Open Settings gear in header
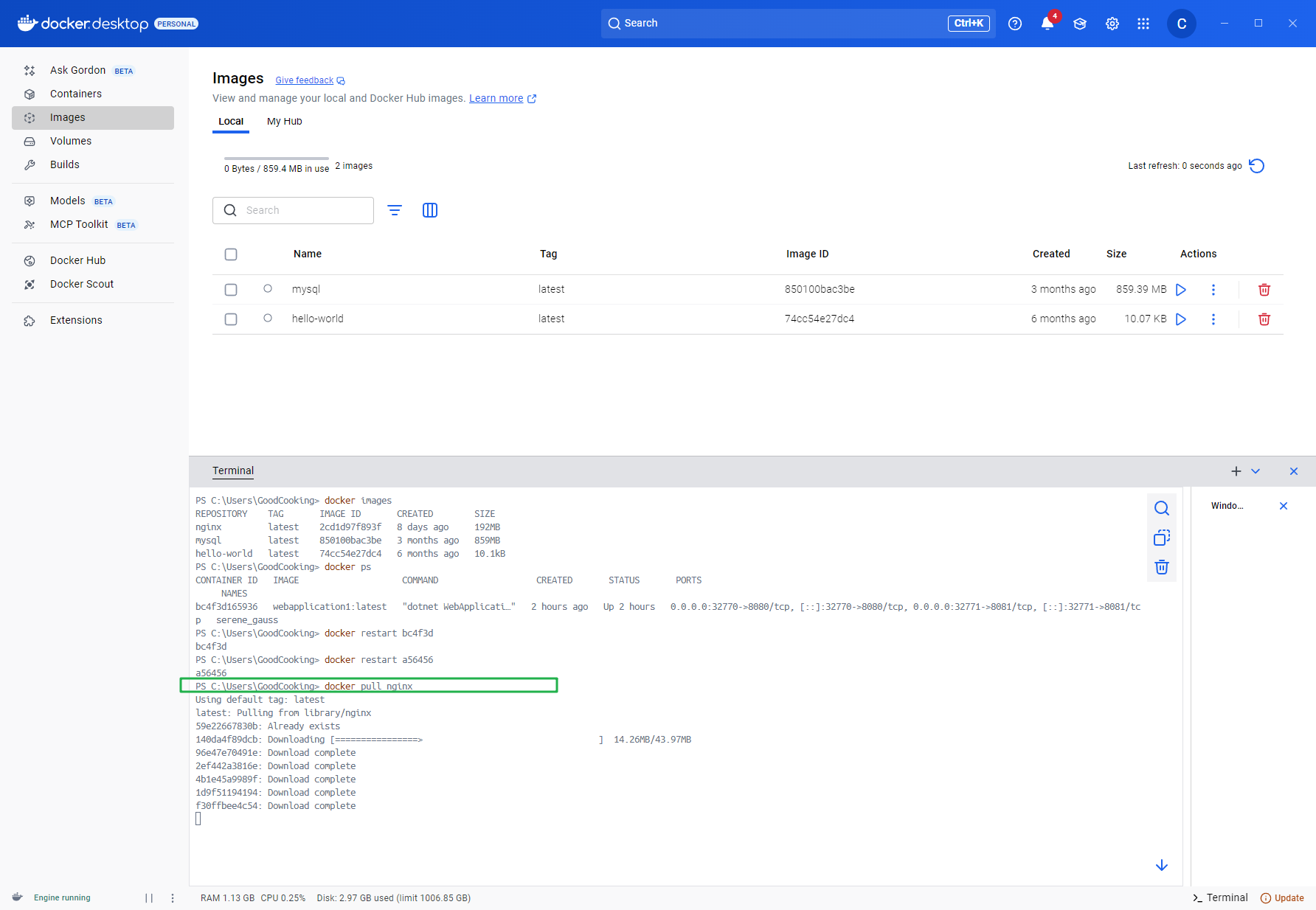 1112,24
